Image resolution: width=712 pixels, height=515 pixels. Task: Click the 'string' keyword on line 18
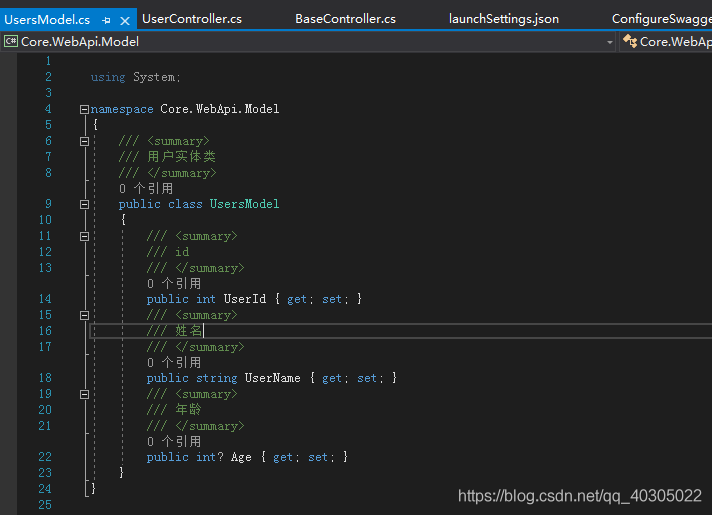pos(217,378)
